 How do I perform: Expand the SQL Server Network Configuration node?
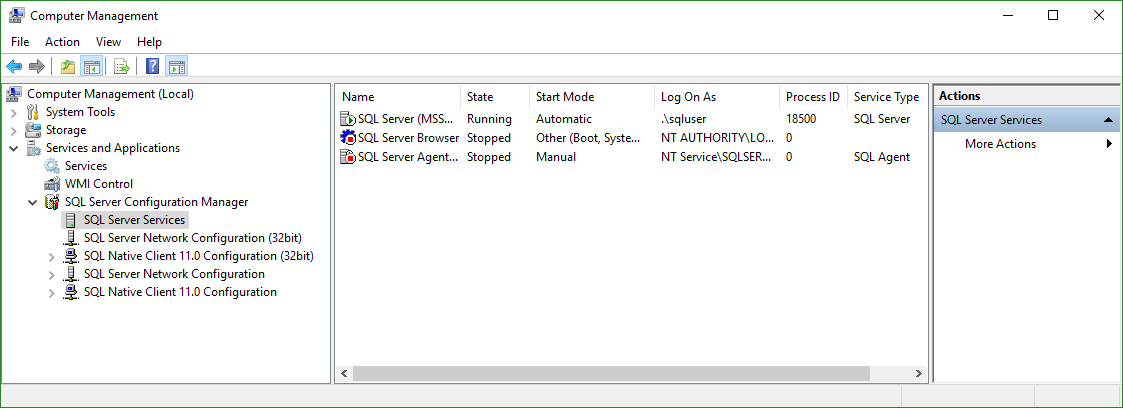click(x=52, y=274)
